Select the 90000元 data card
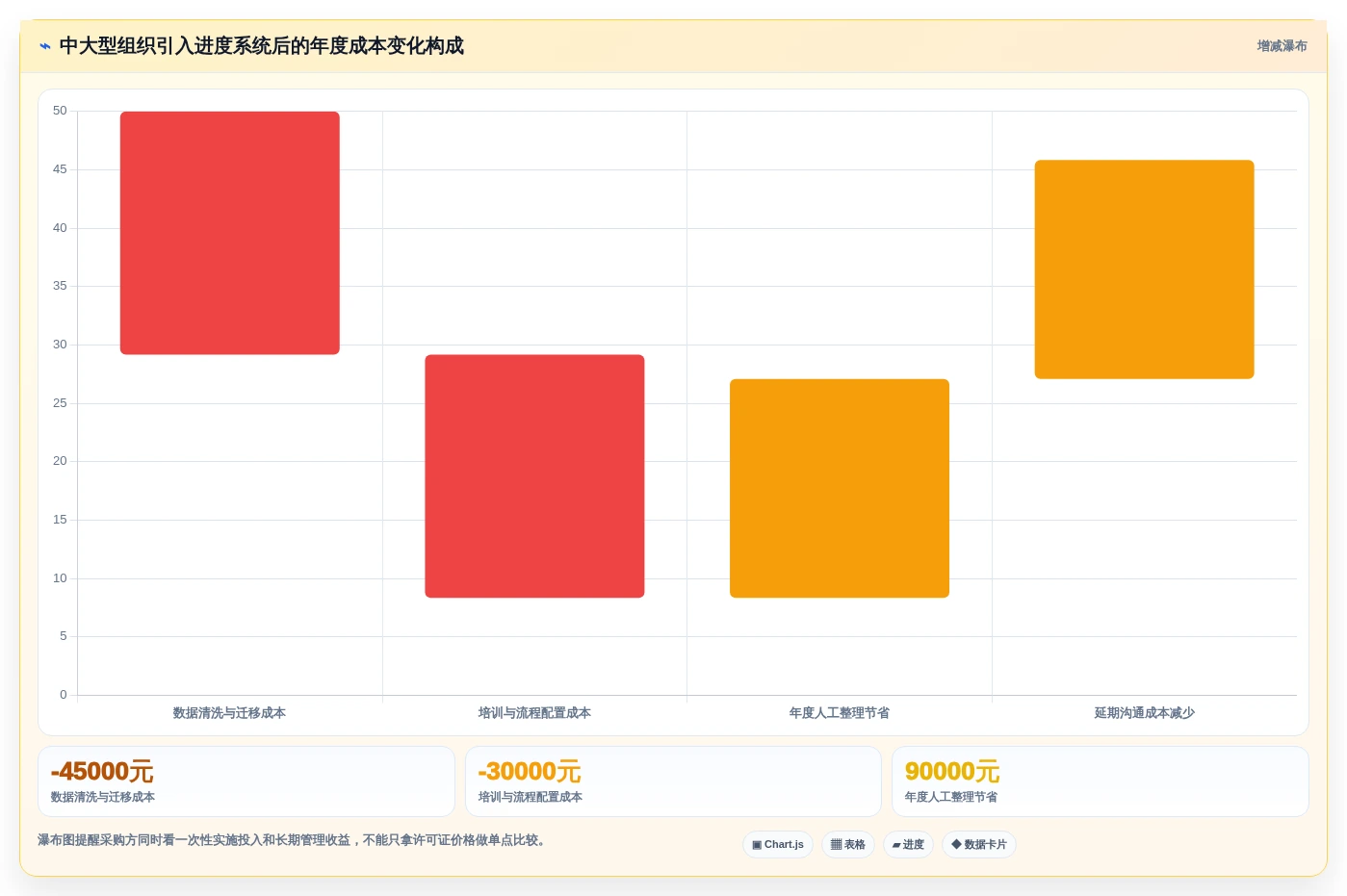This screenshot has width=1347, height=896. 1101,781
